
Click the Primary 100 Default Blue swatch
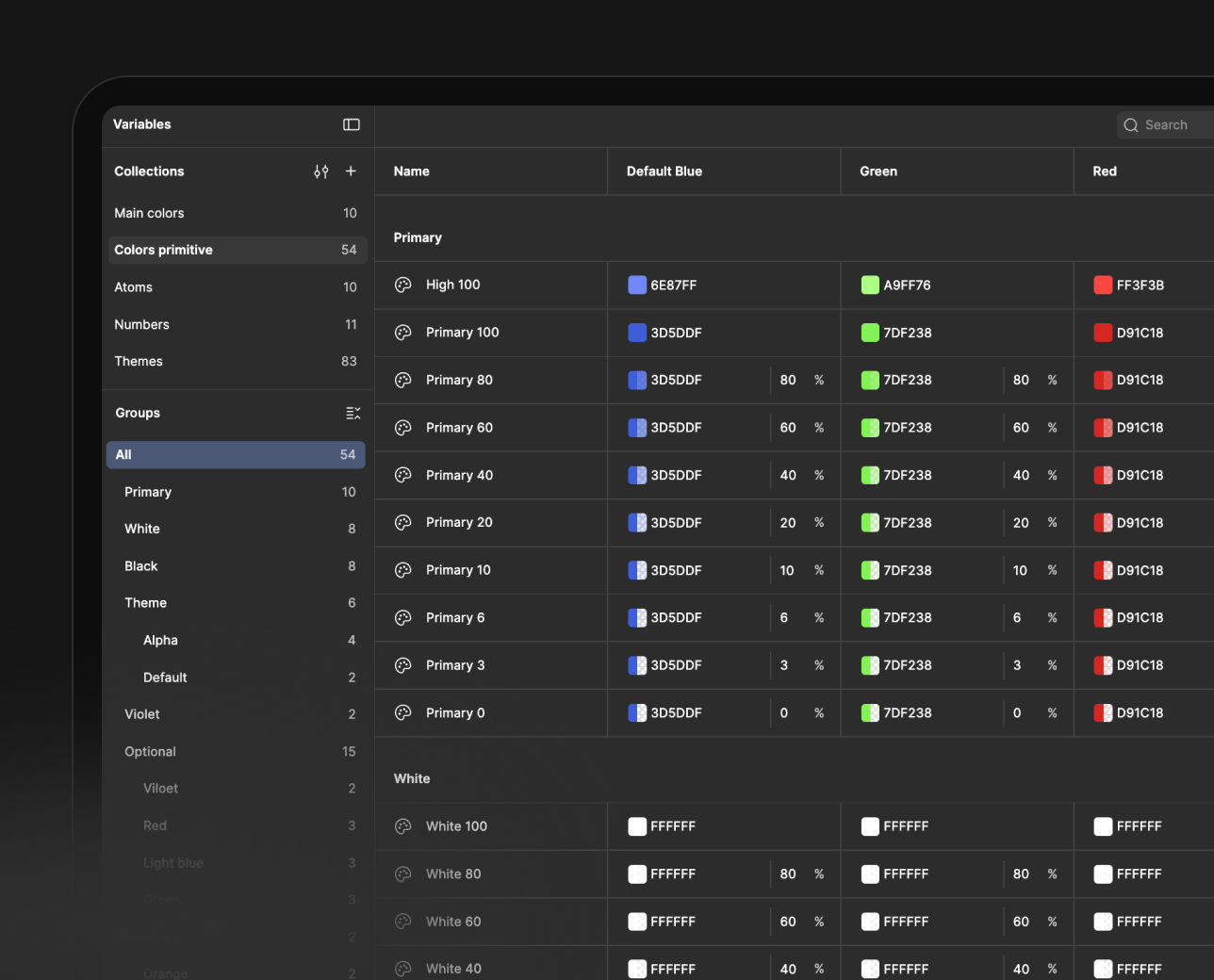pyautogui.click(x=637, y=333)
